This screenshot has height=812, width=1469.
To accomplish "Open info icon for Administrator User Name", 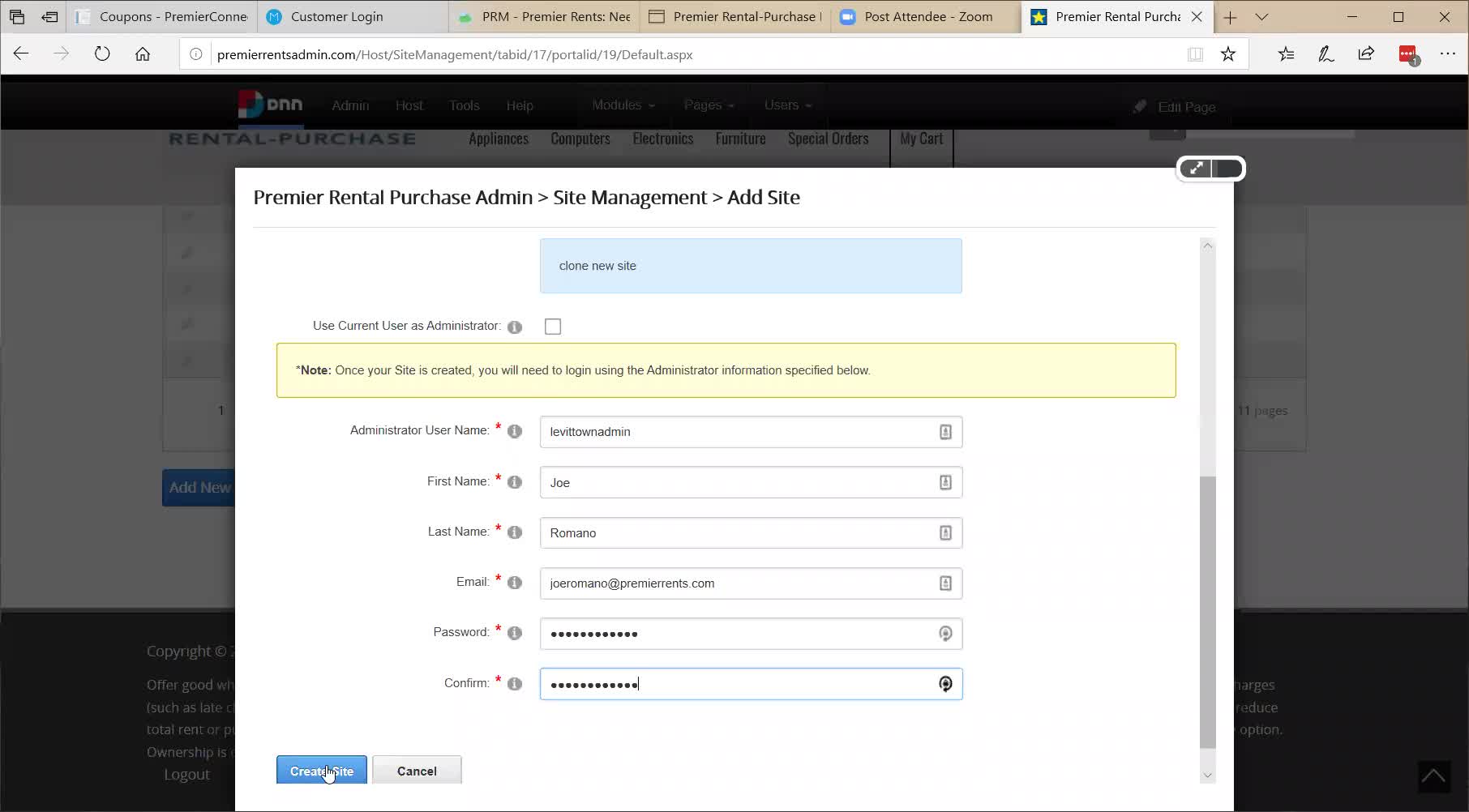I will tap(515, 431).
